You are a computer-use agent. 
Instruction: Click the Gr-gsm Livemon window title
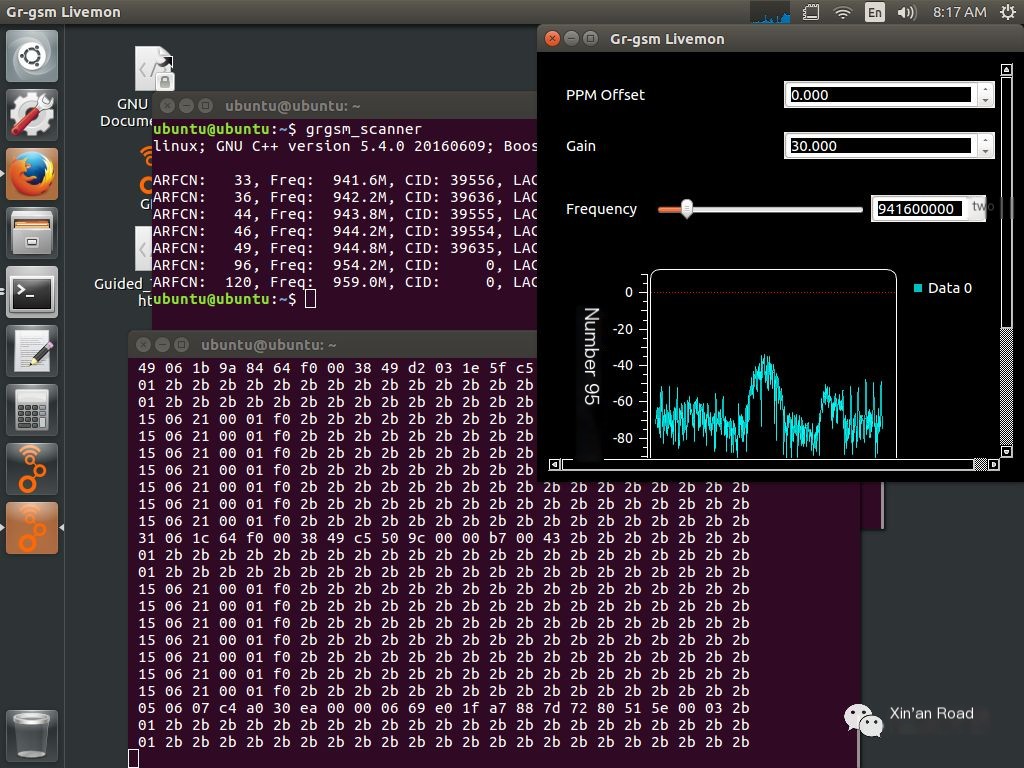[x=667, y=39]
